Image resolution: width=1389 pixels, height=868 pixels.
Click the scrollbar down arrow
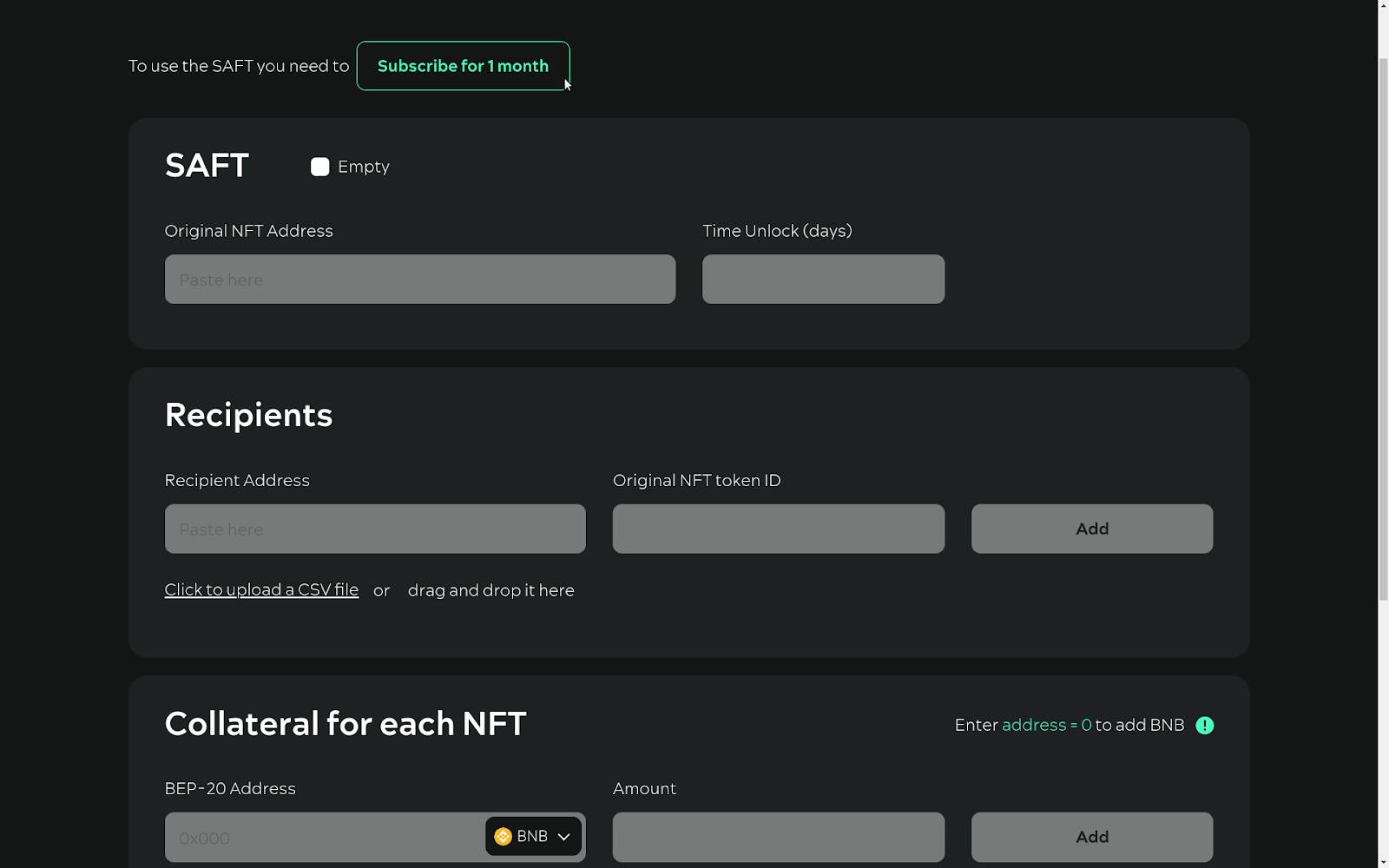coord(1384,862)
